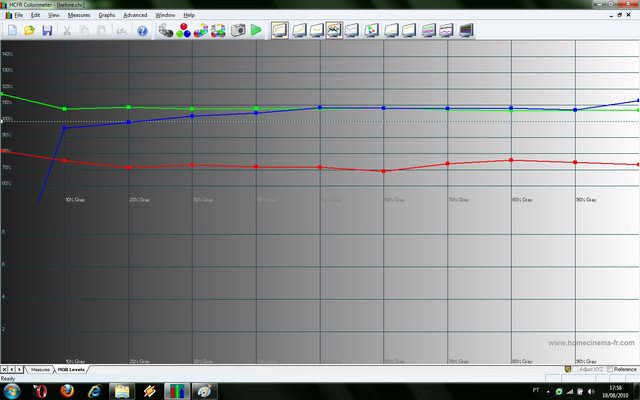This screenshot has height=400, width=640.
Task: Open the green-screen monitor graph icon
Action: tap(428, 30)
